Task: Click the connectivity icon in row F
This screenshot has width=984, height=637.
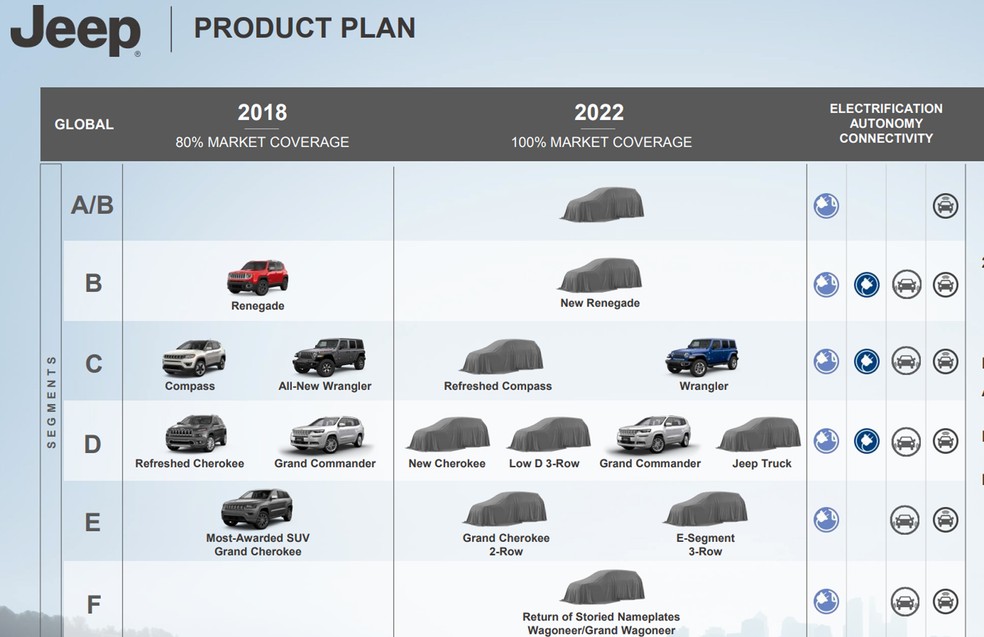Action: tap(945, 601)
